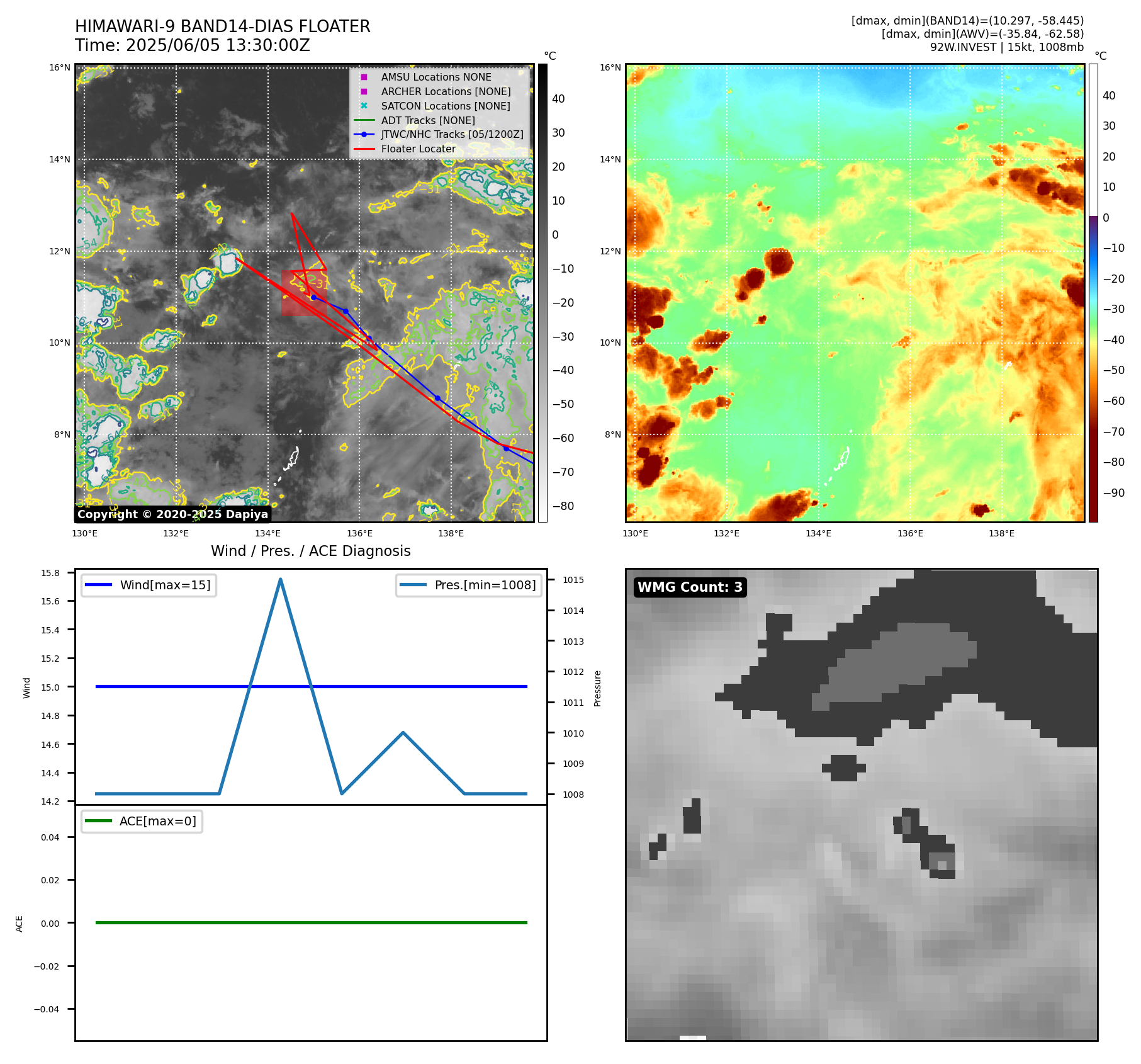
Task: Click the 'JTWC/NHC Tracks [05/1200Z]' legend entry
Action: (x=452, y=134)
